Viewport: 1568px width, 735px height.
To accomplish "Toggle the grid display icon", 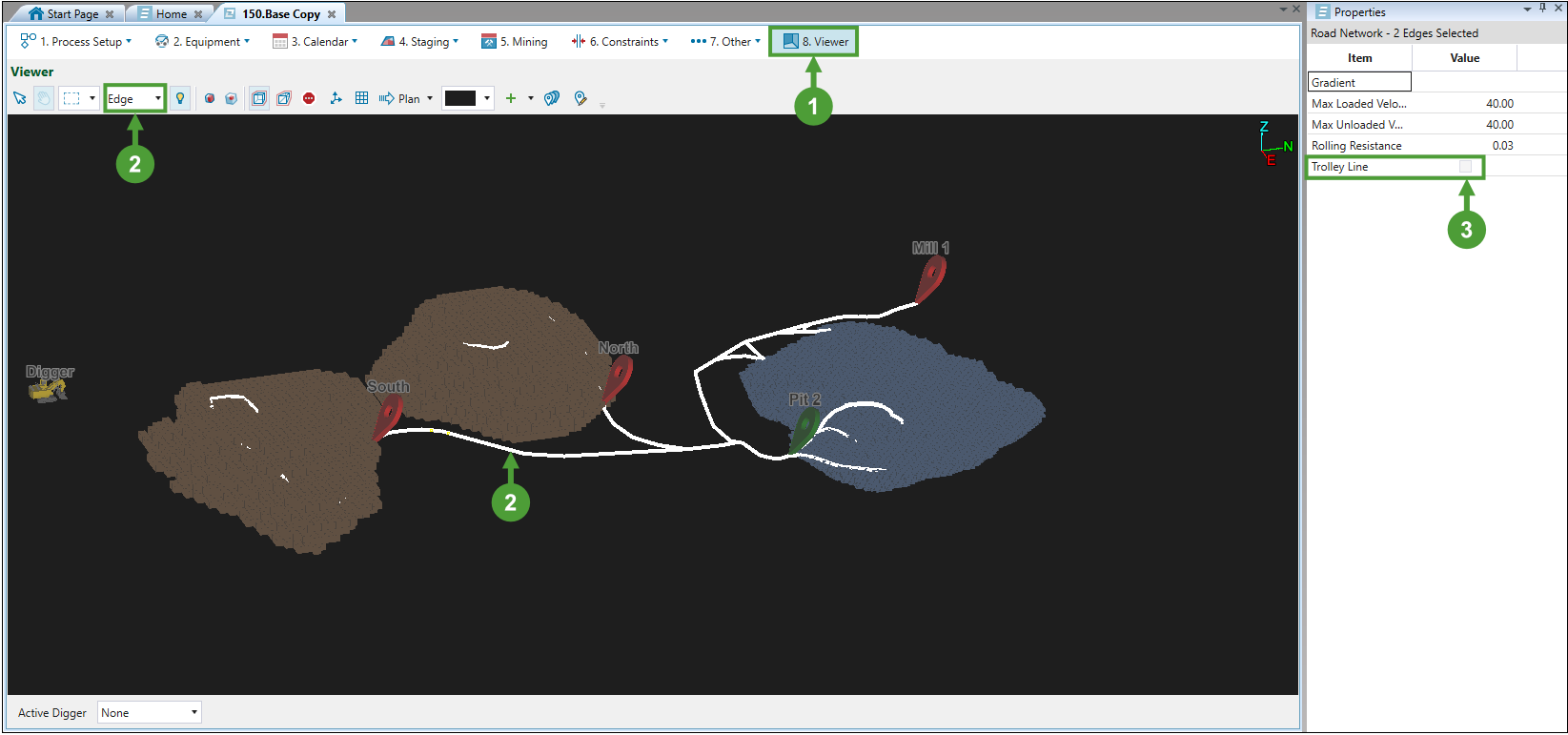I will (361, 98).
